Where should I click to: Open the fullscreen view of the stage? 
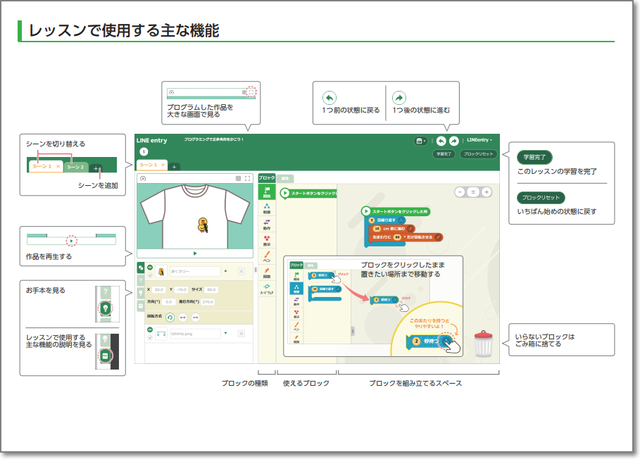tap(247, 178)
